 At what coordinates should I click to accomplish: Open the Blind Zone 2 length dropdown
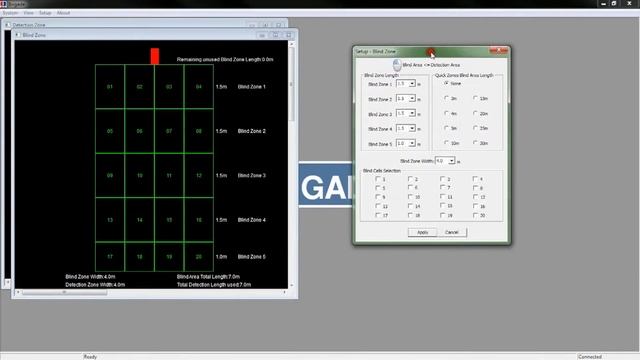[412, 98]
